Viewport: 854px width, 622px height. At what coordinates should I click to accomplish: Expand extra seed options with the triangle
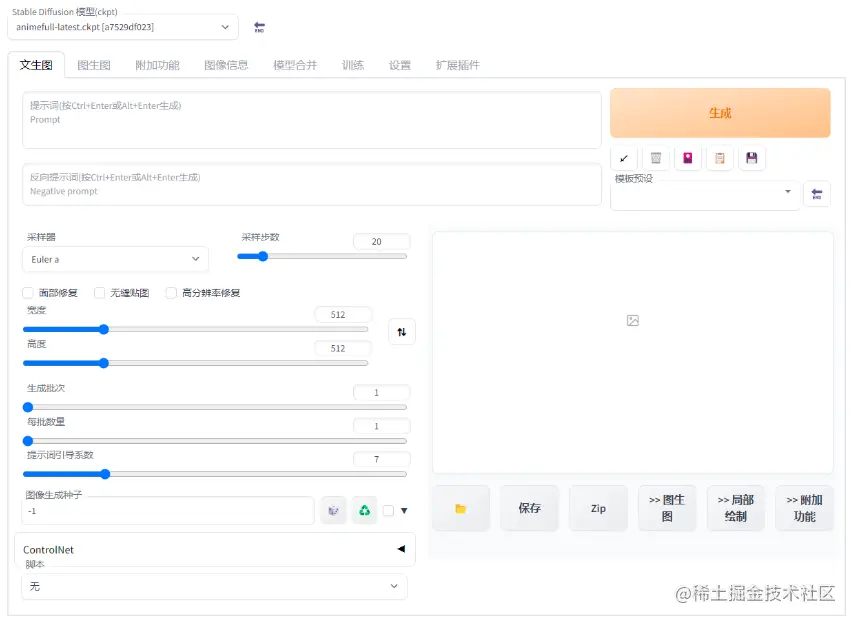[404, 511]
